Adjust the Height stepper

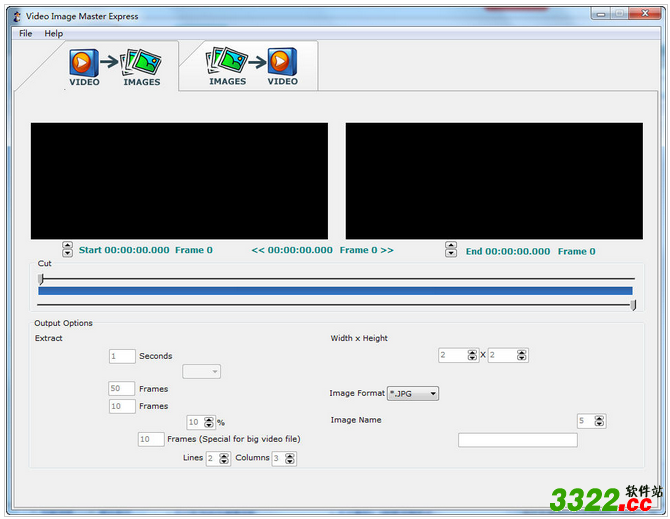click(521, 355)
